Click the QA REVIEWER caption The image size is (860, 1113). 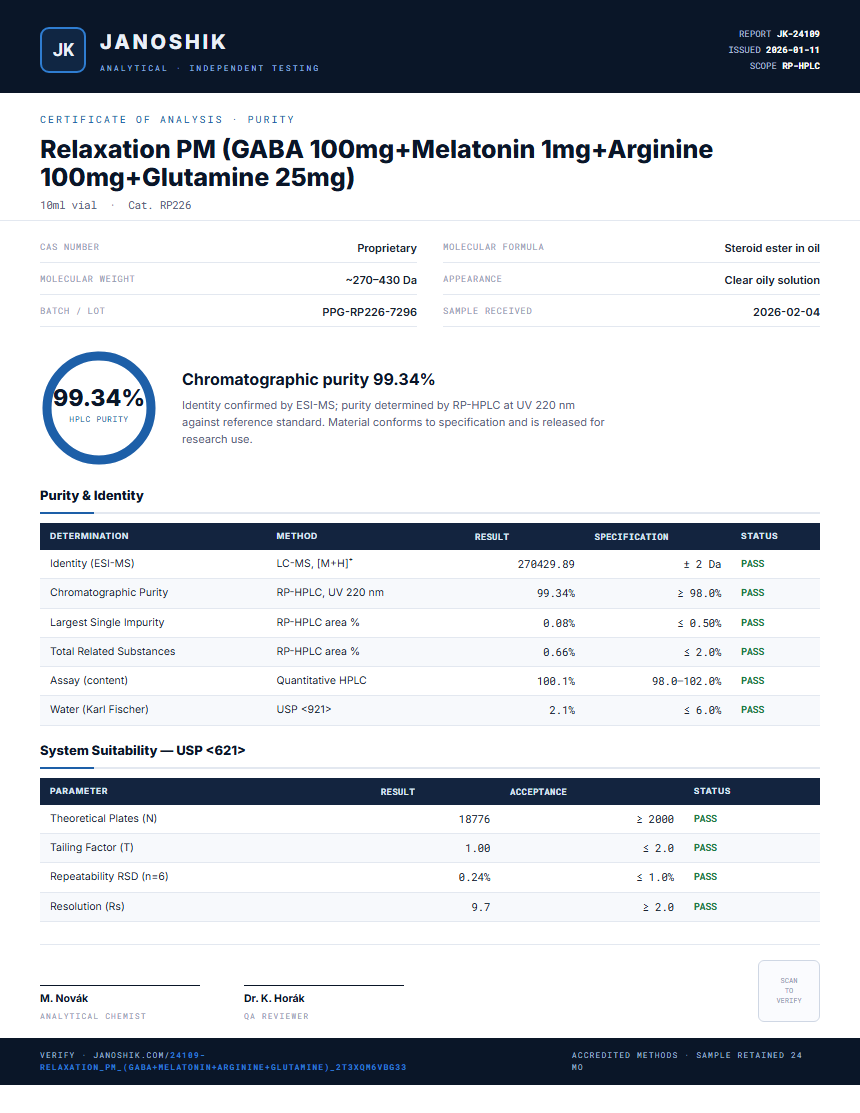276,1016
